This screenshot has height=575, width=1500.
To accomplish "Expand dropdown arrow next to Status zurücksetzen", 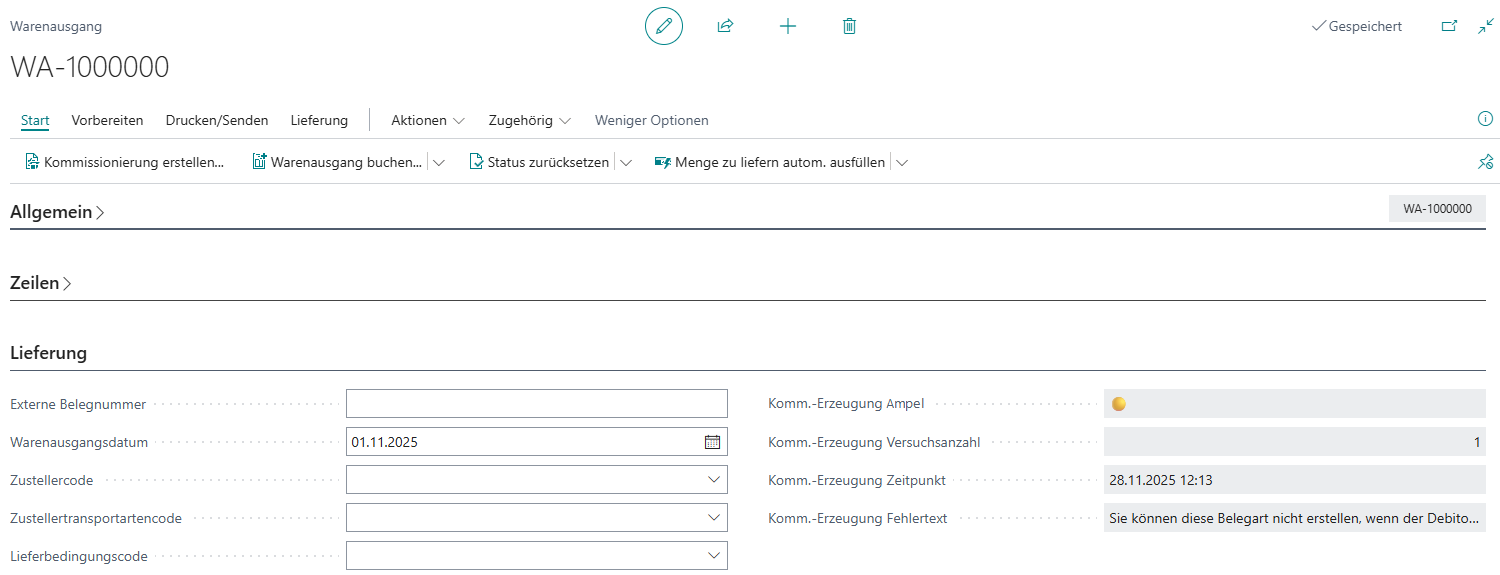I will (626, 162).
